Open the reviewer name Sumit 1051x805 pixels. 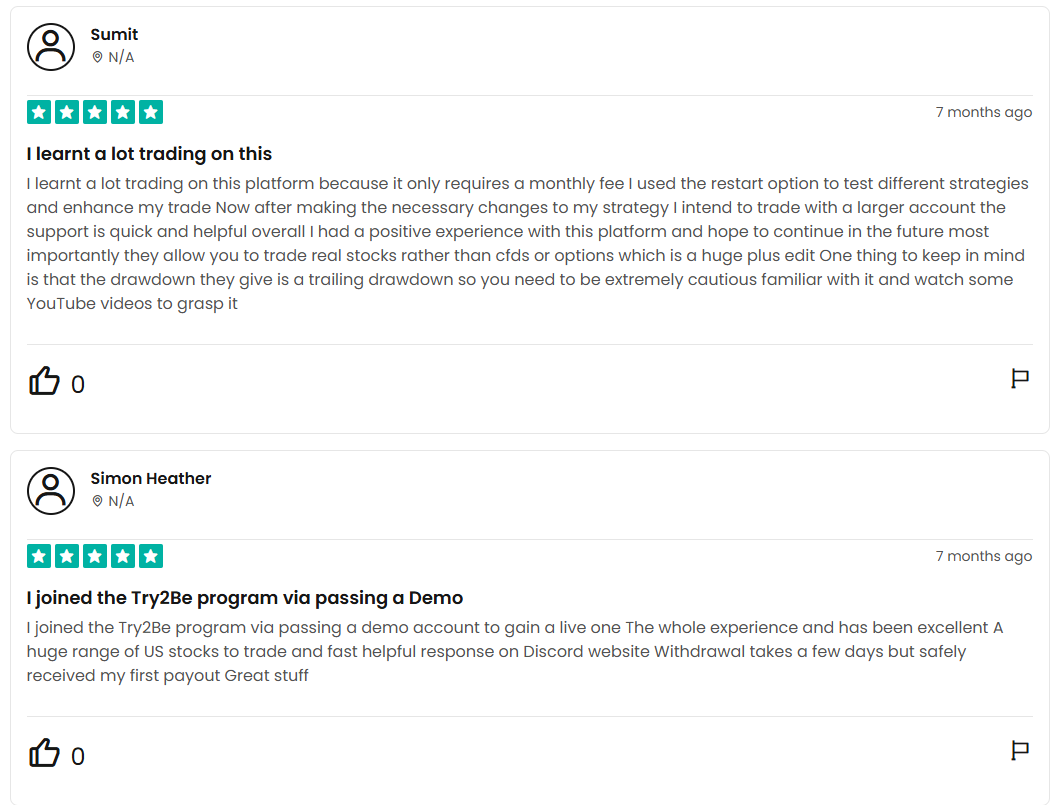[114, 34]
